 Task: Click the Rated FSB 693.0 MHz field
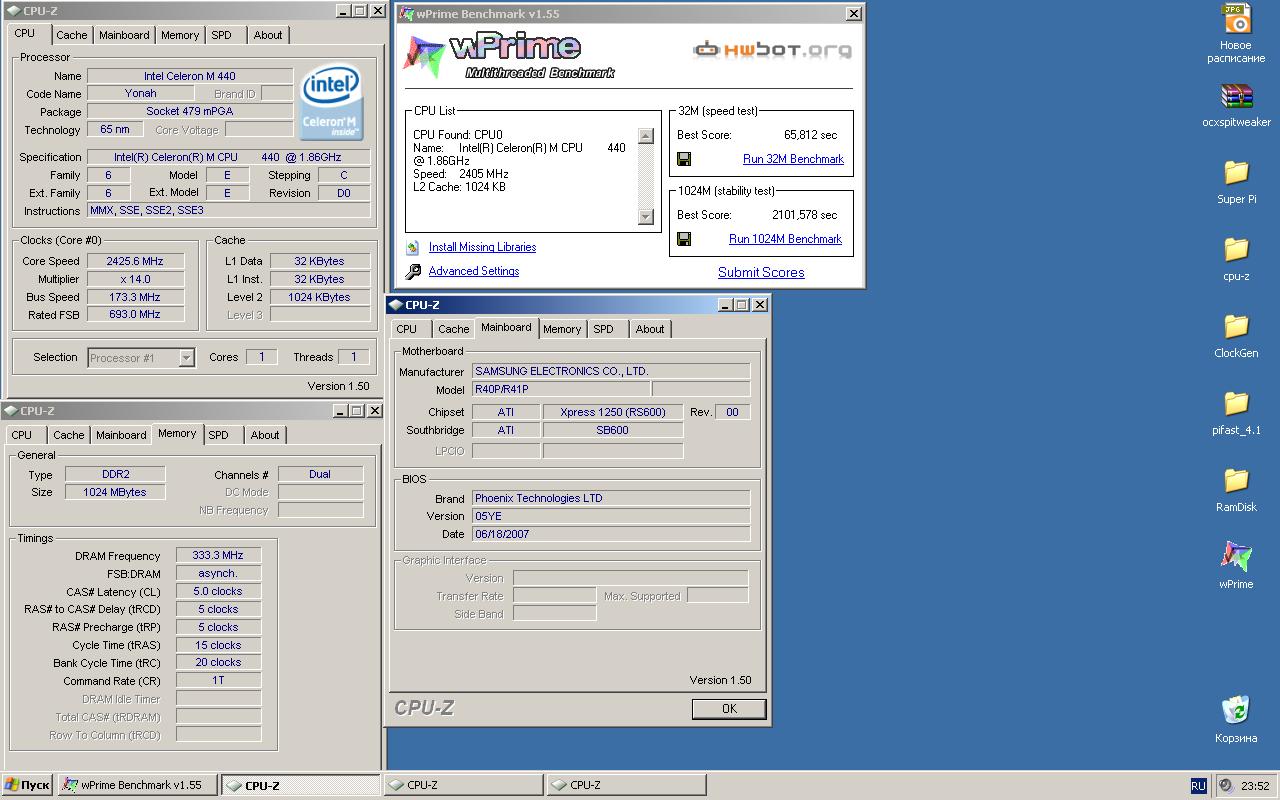coord(135,314)
